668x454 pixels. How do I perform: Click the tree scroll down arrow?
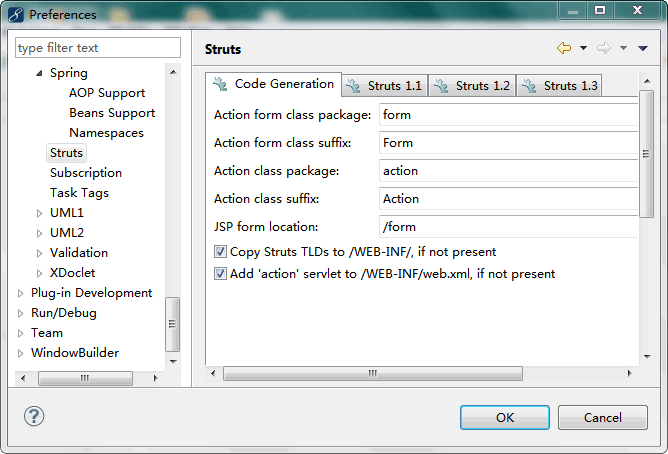[x=173, y=362]
